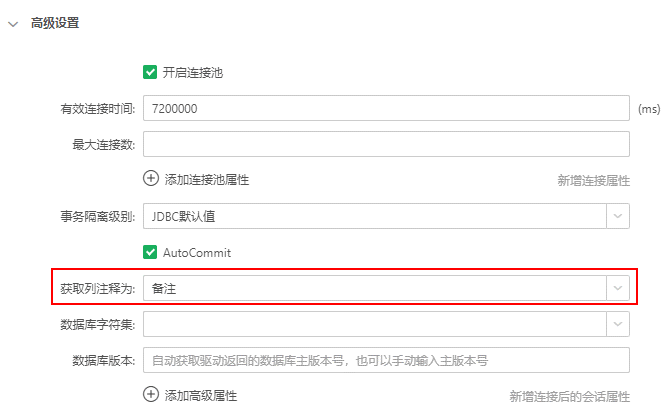The height and width of the screenshot is (411, 670).
Task: Click the AutoCommit label text
Action: 197,253
